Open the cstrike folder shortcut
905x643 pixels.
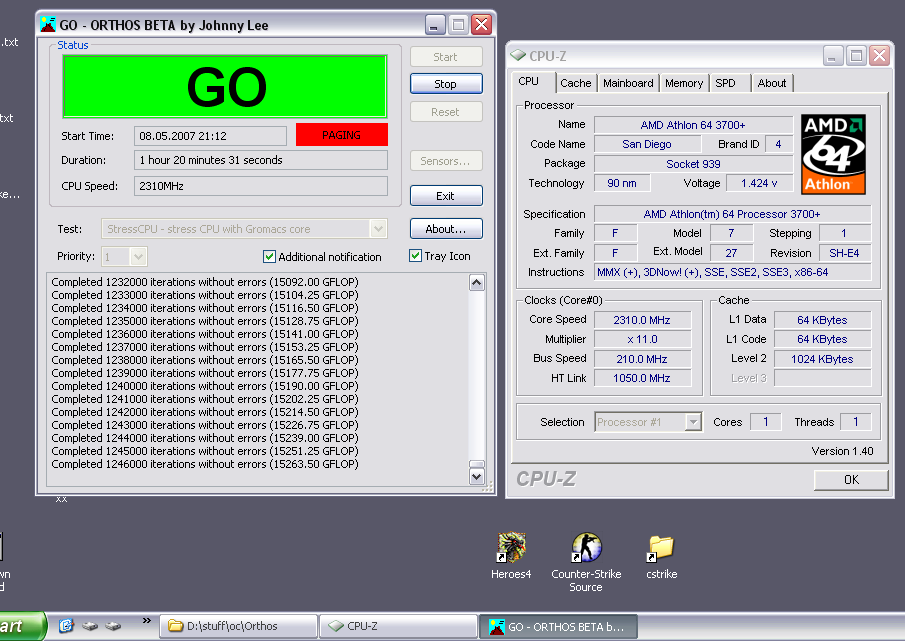click(661, 556)
